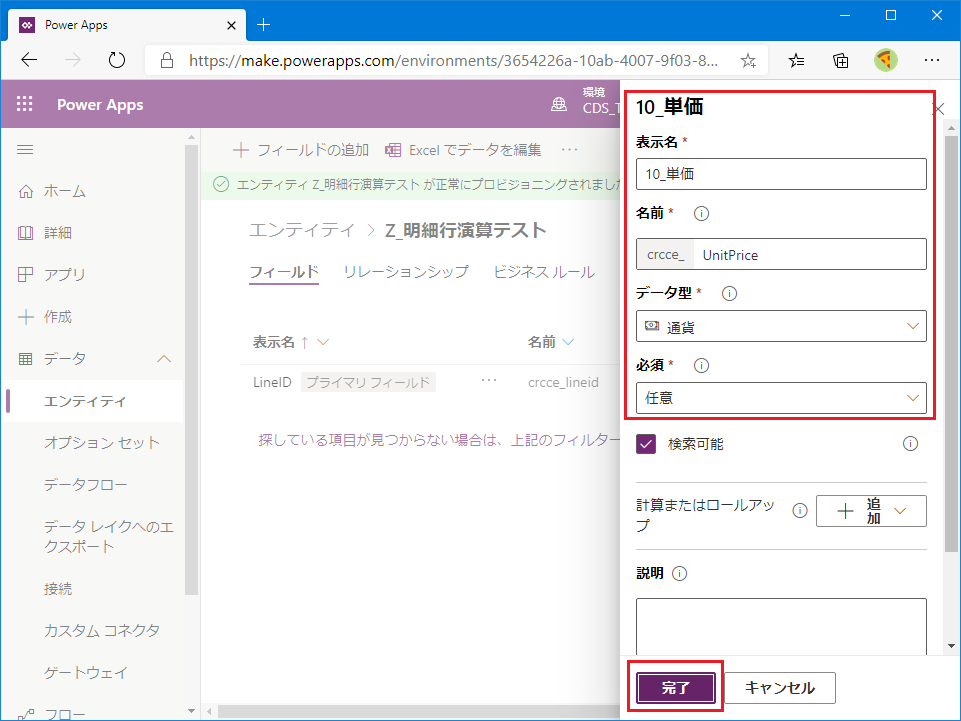This screenshot has height=721, width=961.
Task: Select エンティティ in the sidebar
Action: [85, 401]
